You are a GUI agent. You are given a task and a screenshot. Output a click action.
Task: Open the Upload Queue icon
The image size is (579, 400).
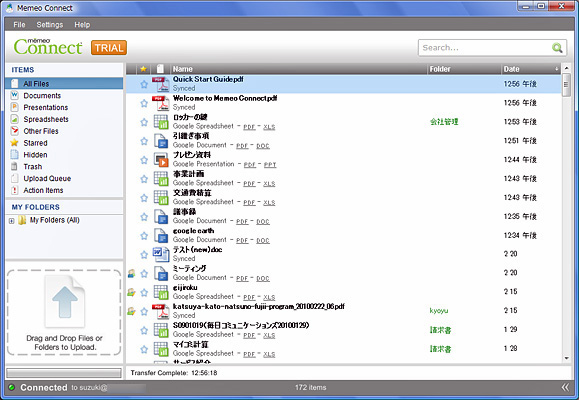pyautogui.click(x=14, y=178)
